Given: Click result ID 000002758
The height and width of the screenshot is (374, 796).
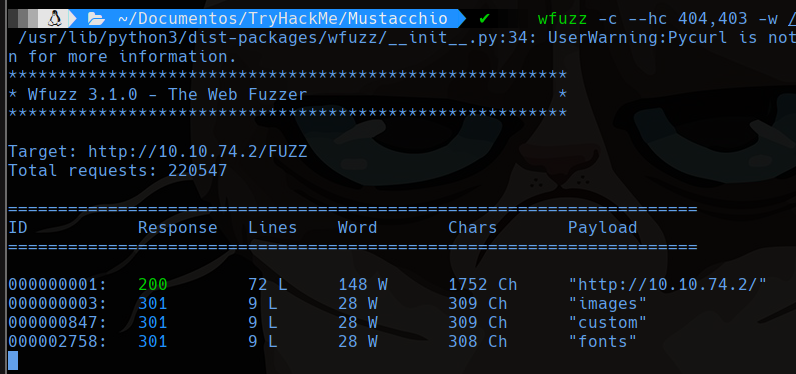Looking at the screenshot, I should tap(58, 342).
